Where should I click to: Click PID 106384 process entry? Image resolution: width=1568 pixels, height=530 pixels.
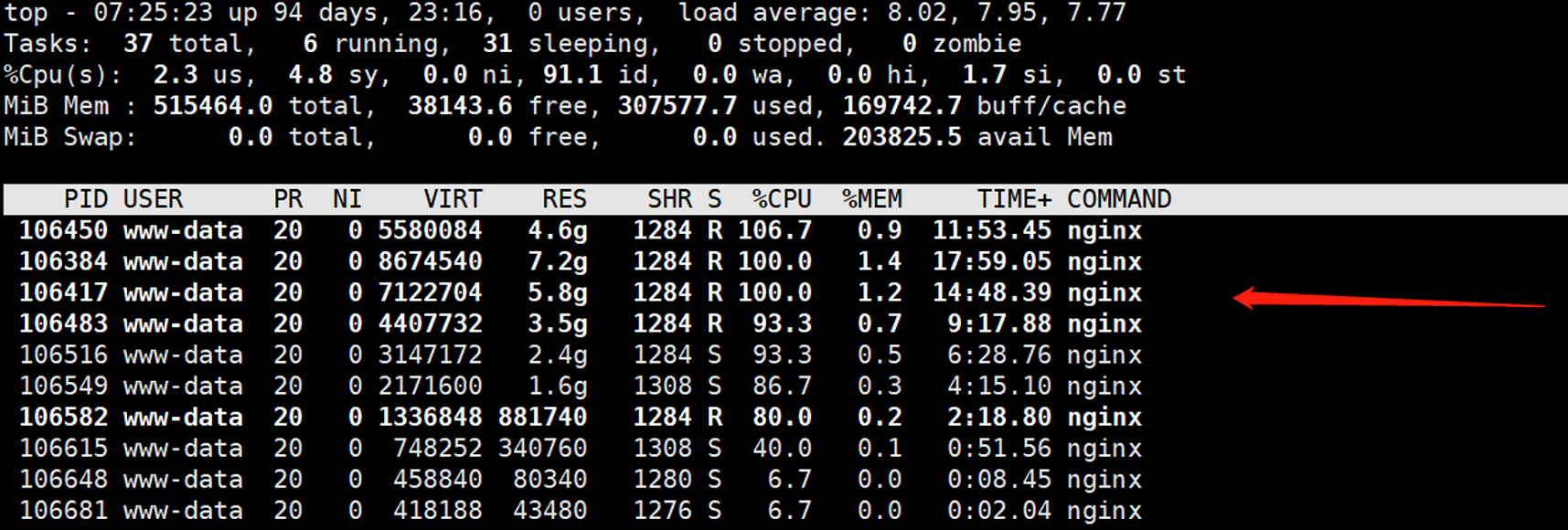coord(63,261)
